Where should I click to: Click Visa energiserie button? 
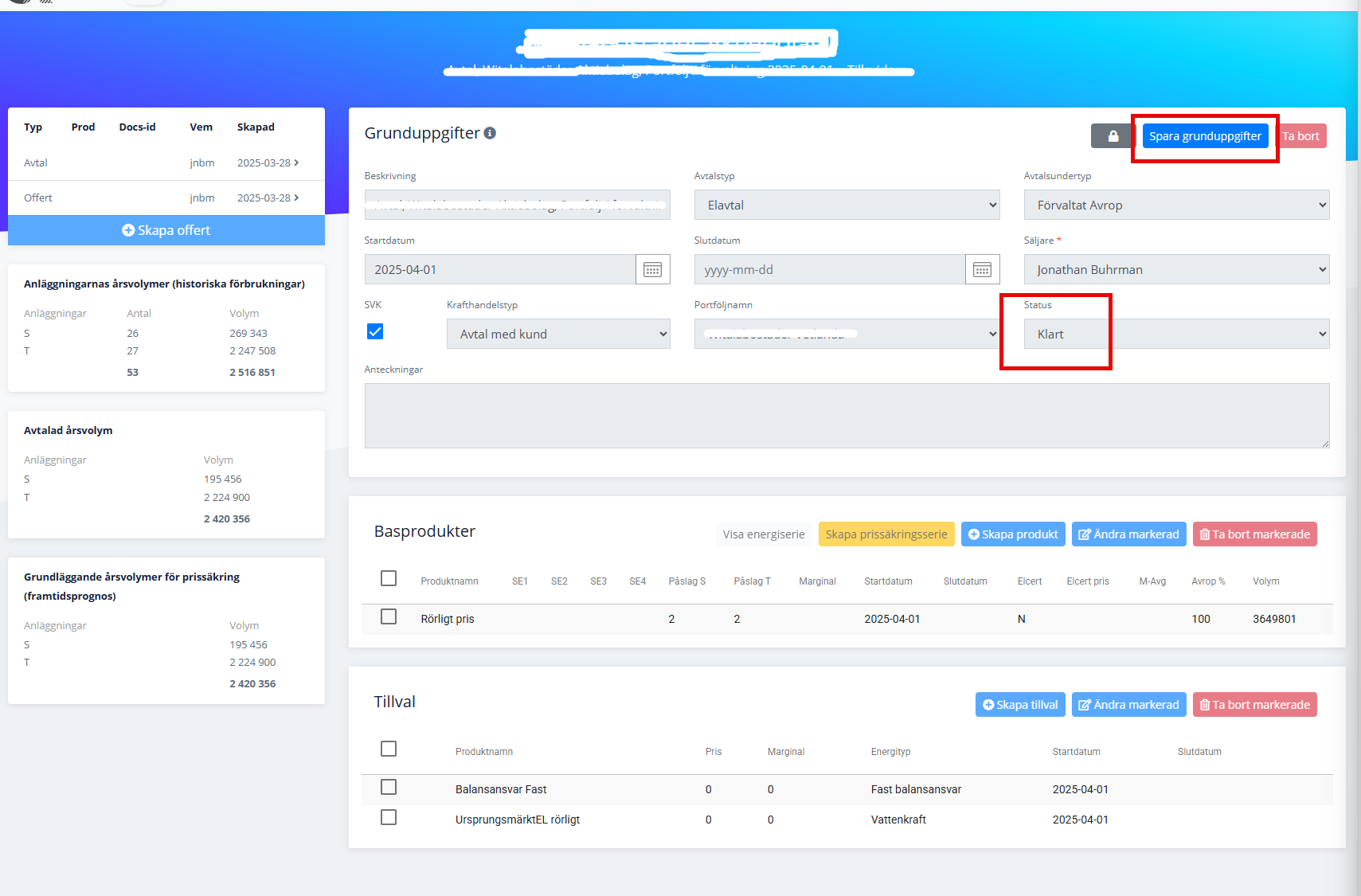coord(763,534)
